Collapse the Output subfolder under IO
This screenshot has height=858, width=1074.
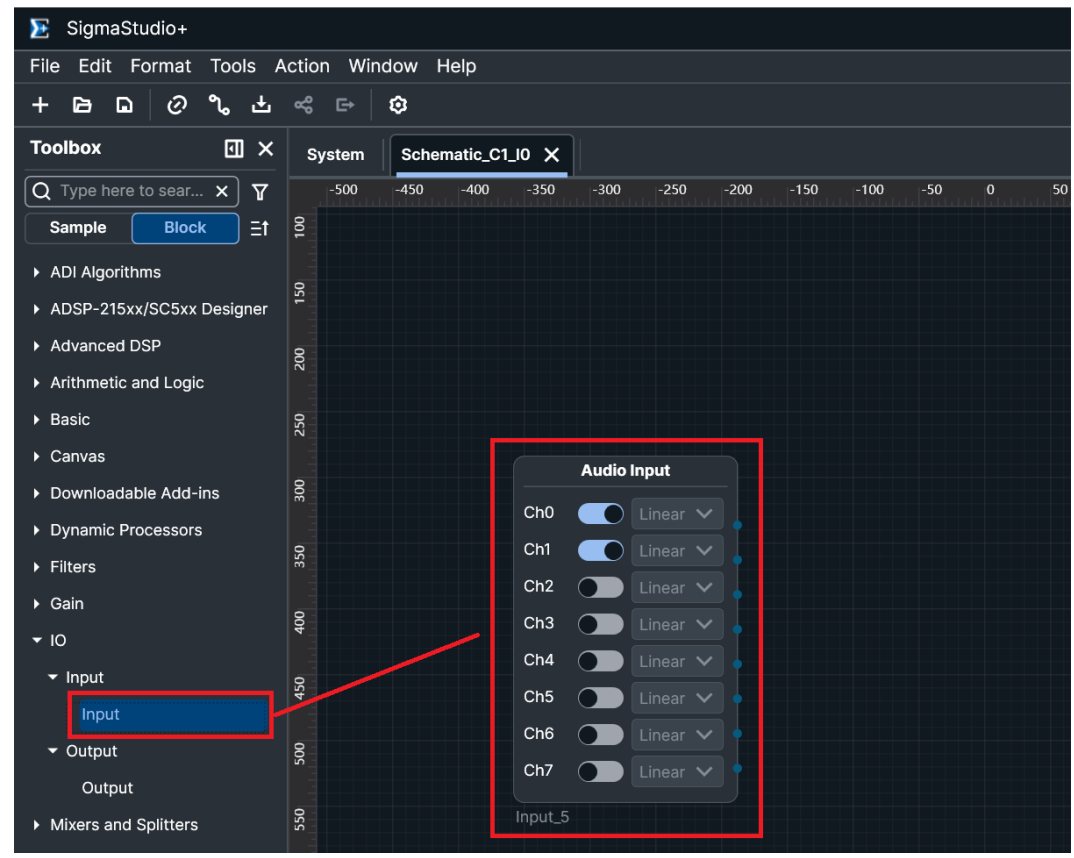click(x=53, y=751)
